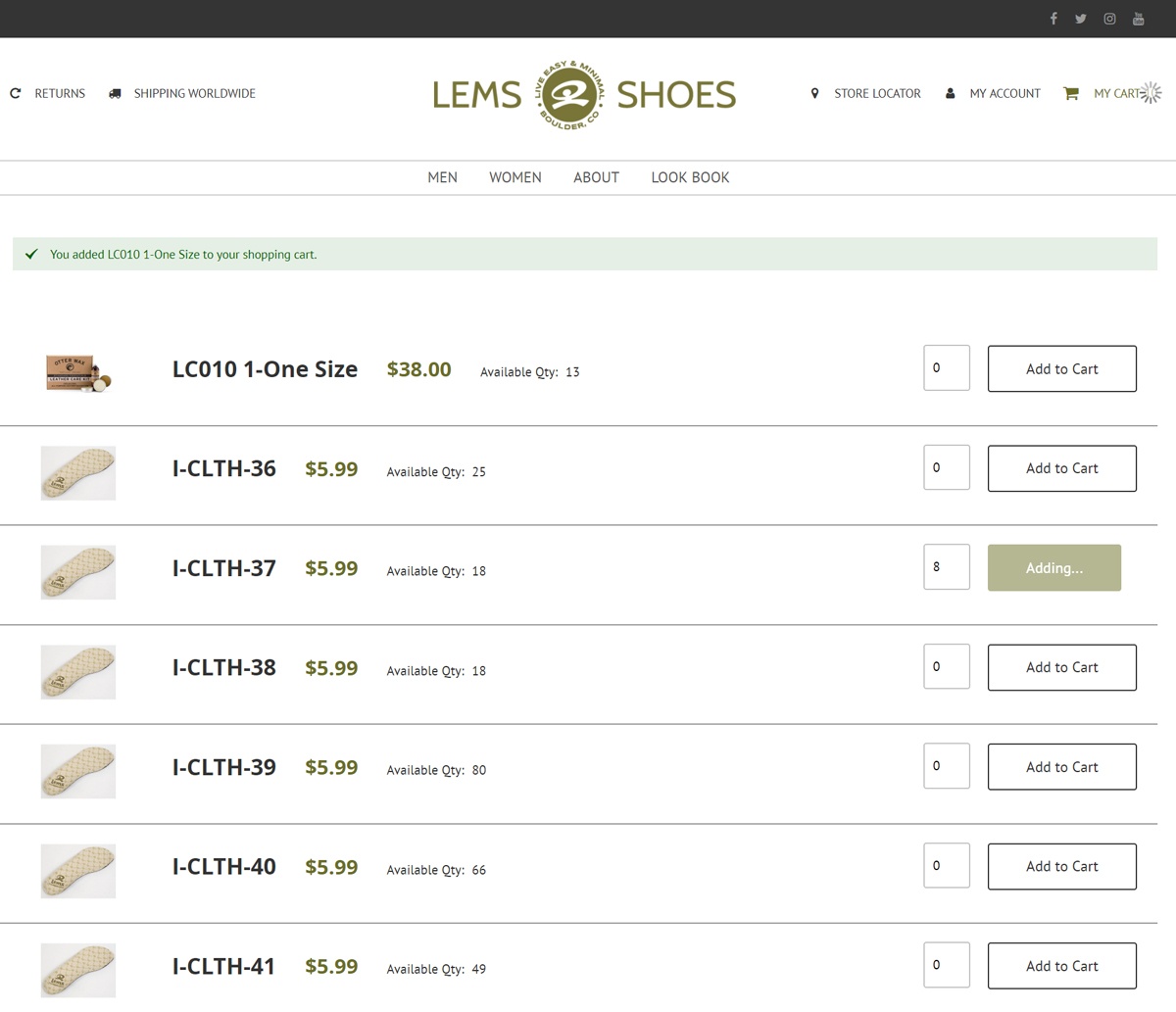Focus the quantity field for I-CLTH-36

pyautogui.click(x=947, y=467)
